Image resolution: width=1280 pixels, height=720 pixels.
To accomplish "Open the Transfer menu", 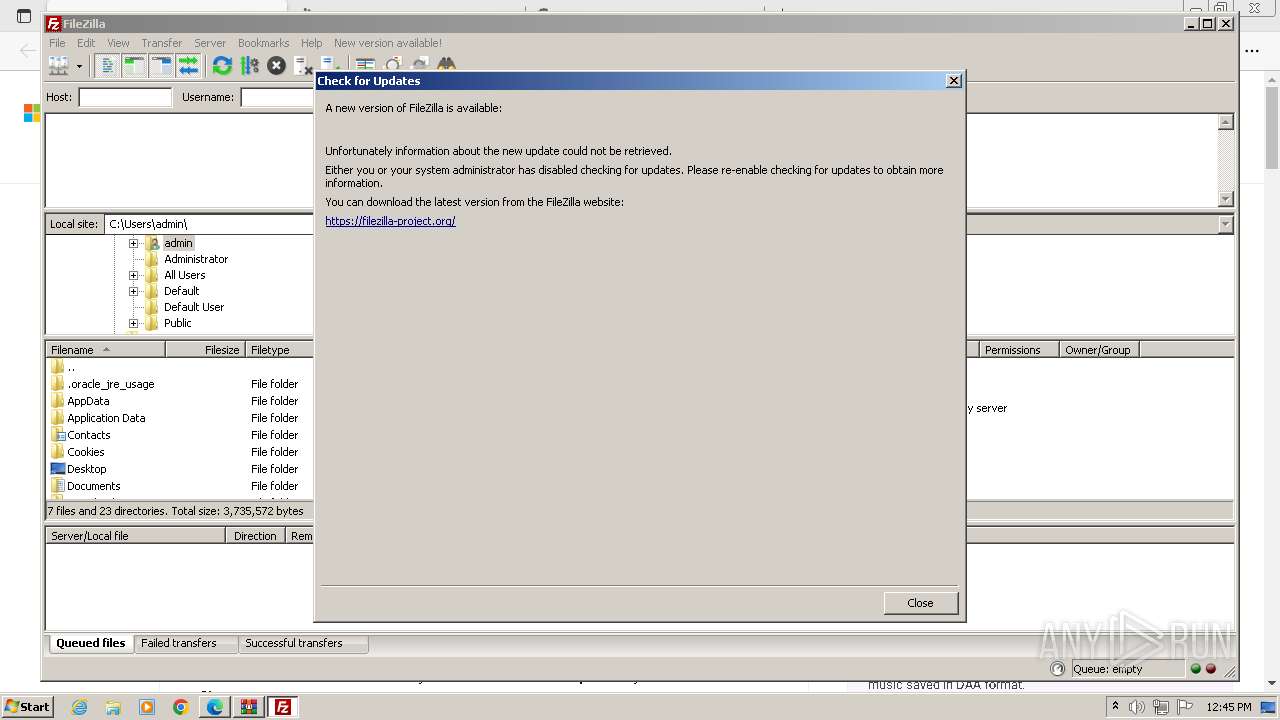I will click(x=161, y=43).
